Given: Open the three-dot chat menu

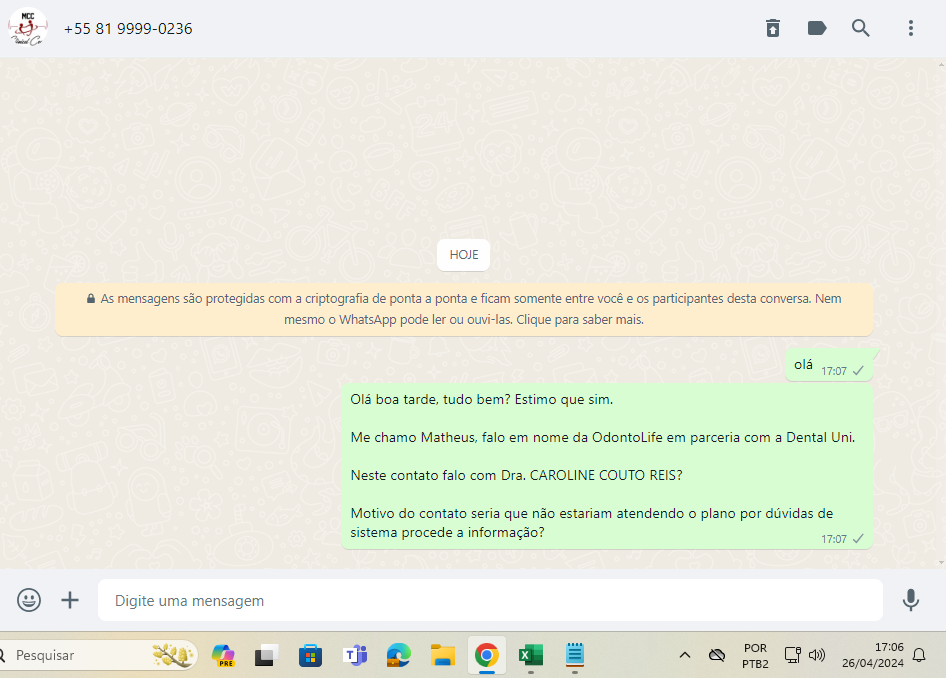Looking at the screenshot, I should [911, 28].
